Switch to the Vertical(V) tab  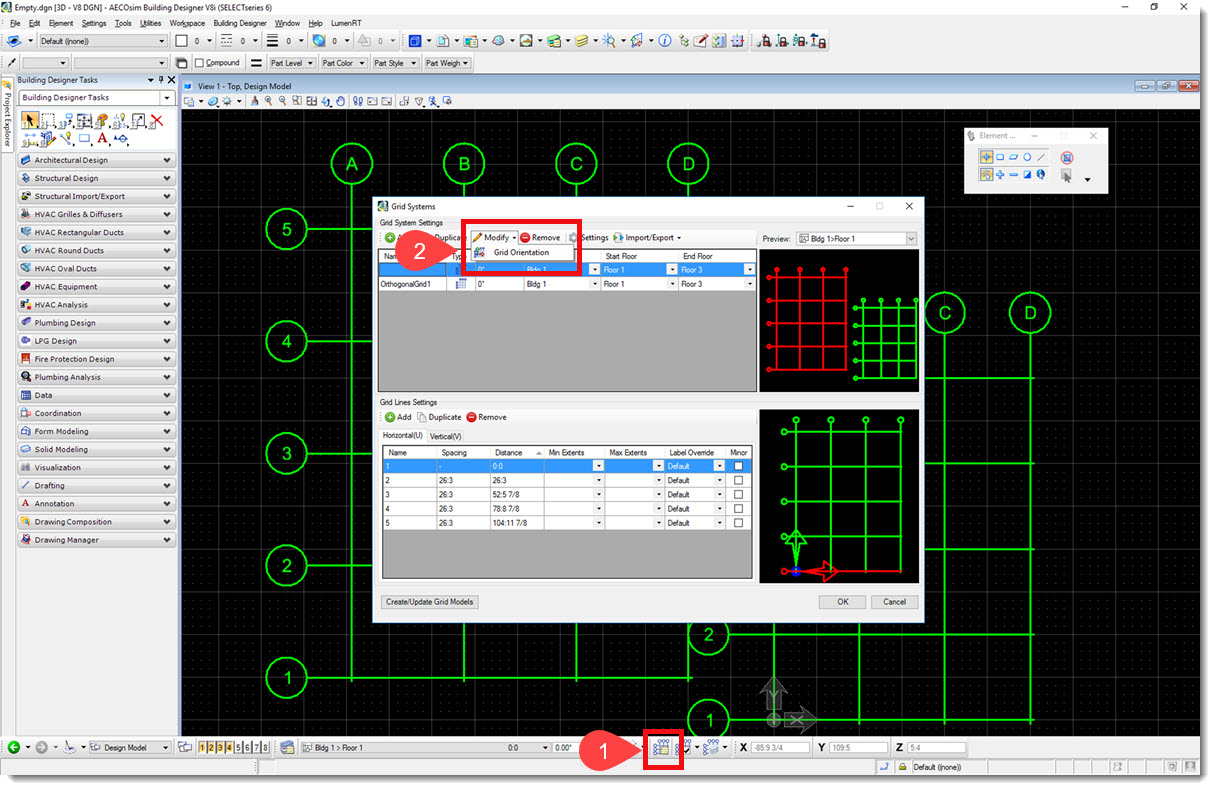tap(445, 436)
